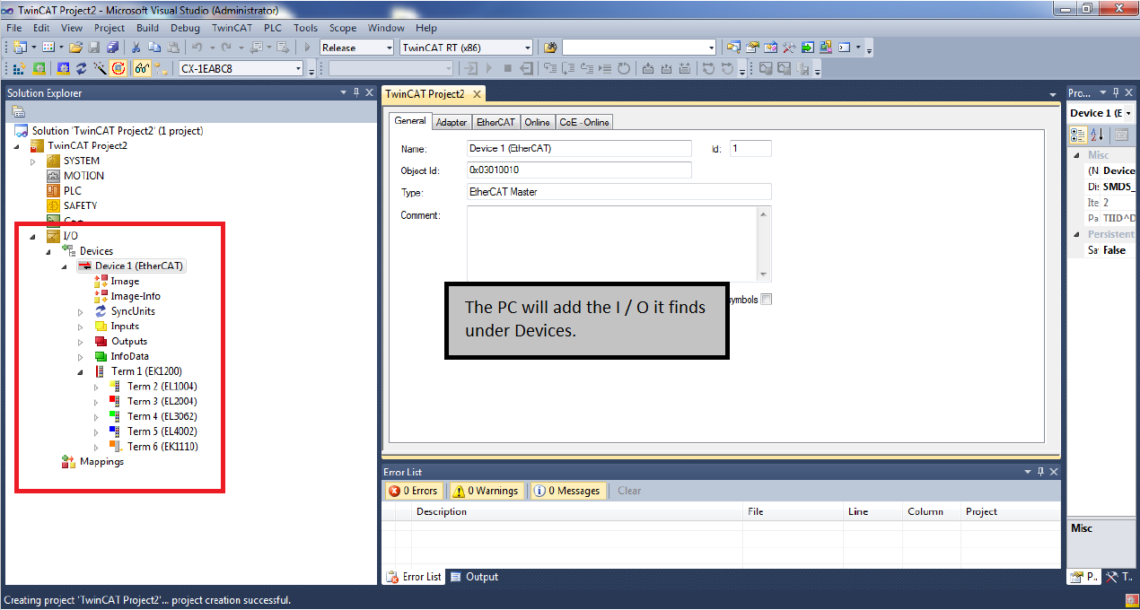This screenshot has width=1140, height=610.
Task: Click the Toggle Free Run State icon
Action: coord(119,68)
